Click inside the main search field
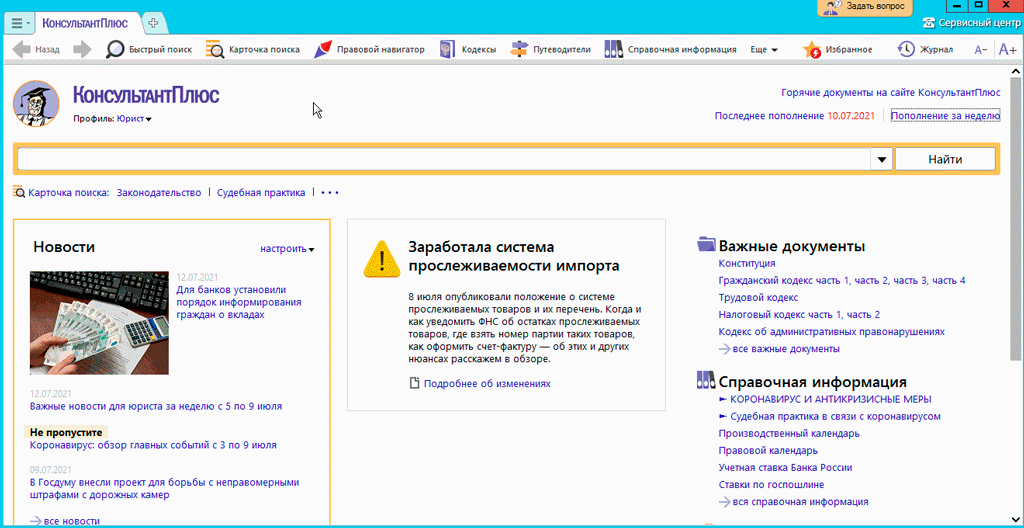 pyautogui.click(x=444, y=159)
